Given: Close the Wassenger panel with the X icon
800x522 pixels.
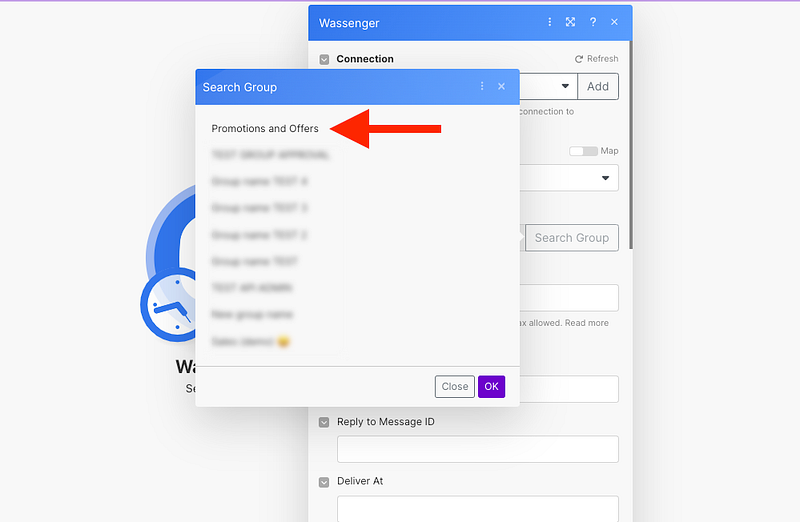Looking at the screenshot, I should click(614, 22).
